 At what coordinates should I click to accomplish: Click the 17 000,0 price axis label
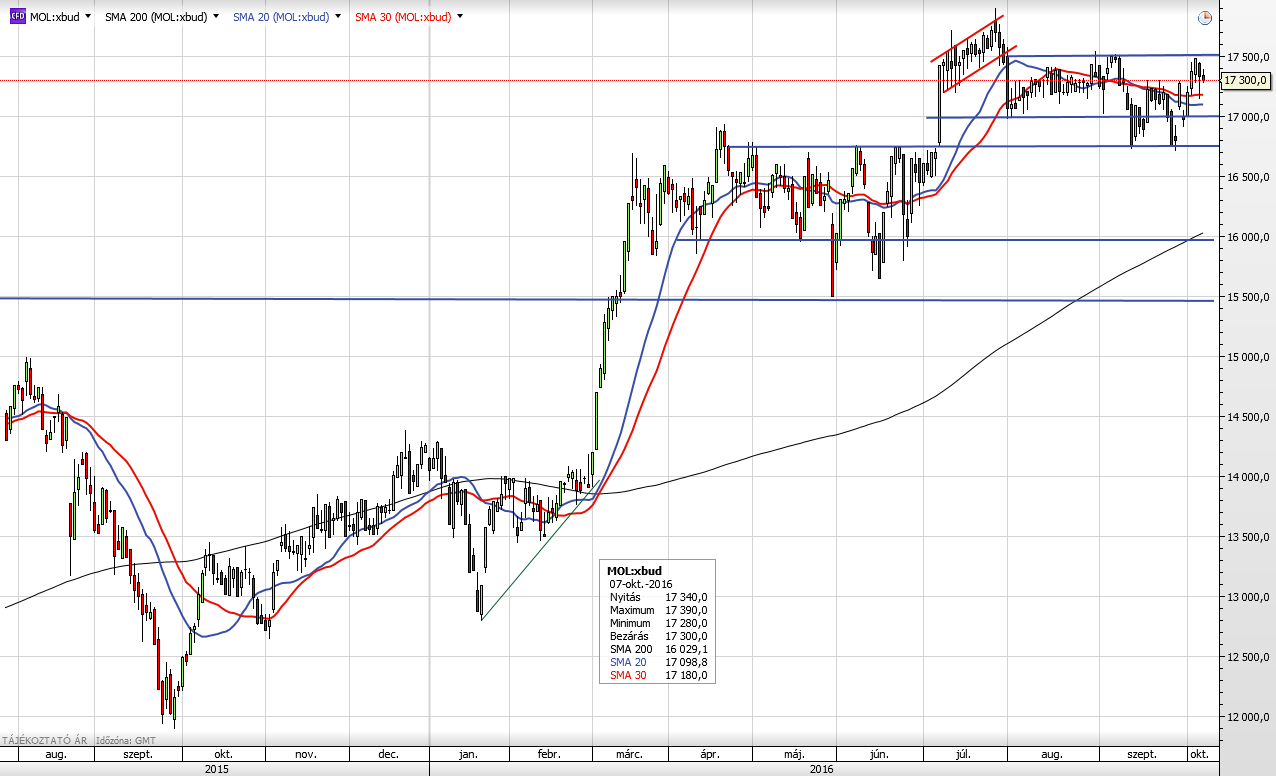[x=1247, y=117]
